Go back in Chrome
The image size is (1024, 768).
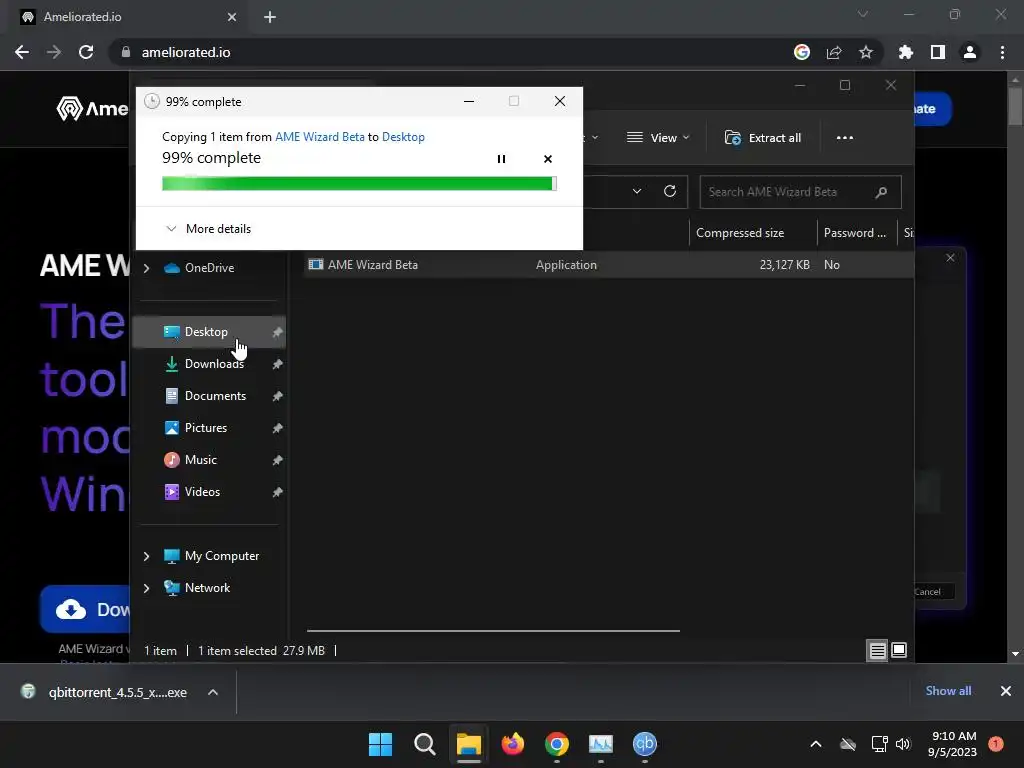coord(22,52)
